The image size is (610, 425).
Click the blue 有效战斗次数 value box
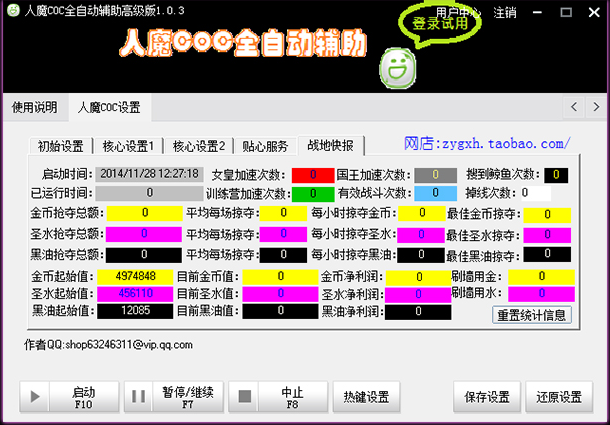pyautogui.click(x=435, y=193)
